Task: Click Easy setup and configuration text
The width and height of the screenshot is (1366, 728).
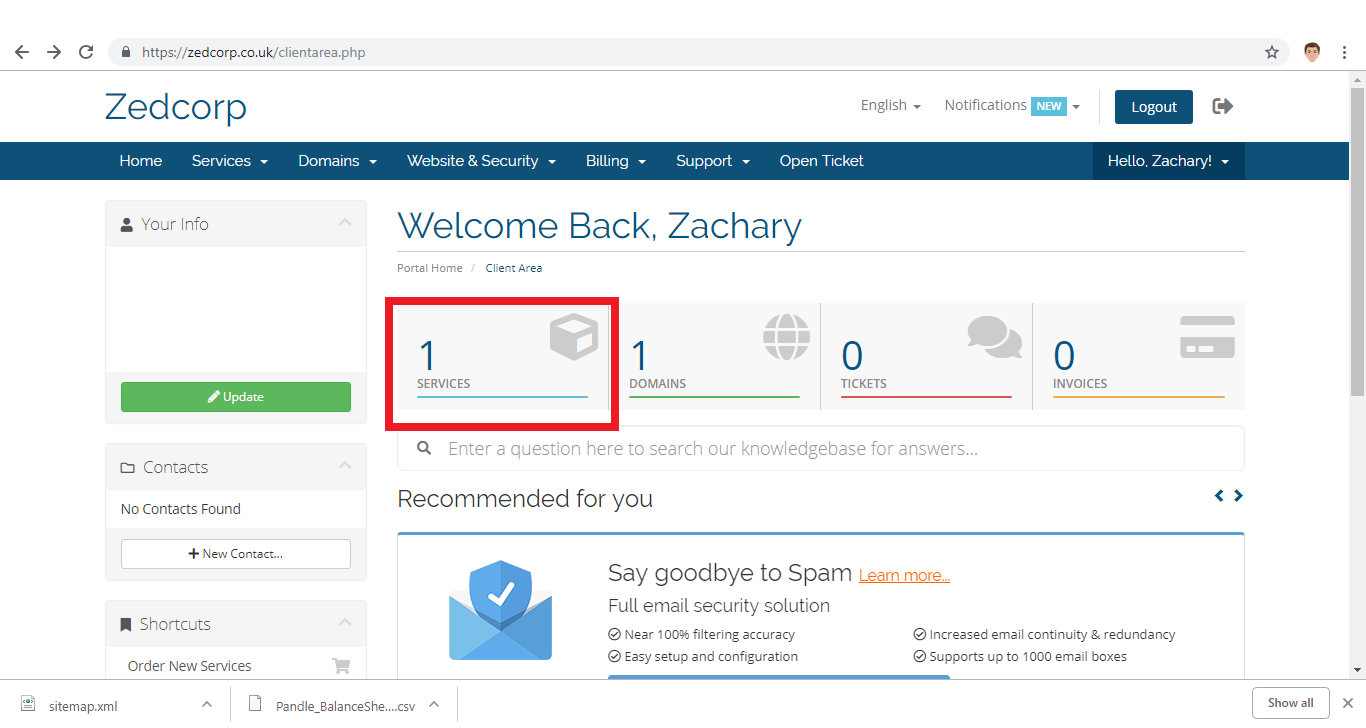Action: point(711,657)
